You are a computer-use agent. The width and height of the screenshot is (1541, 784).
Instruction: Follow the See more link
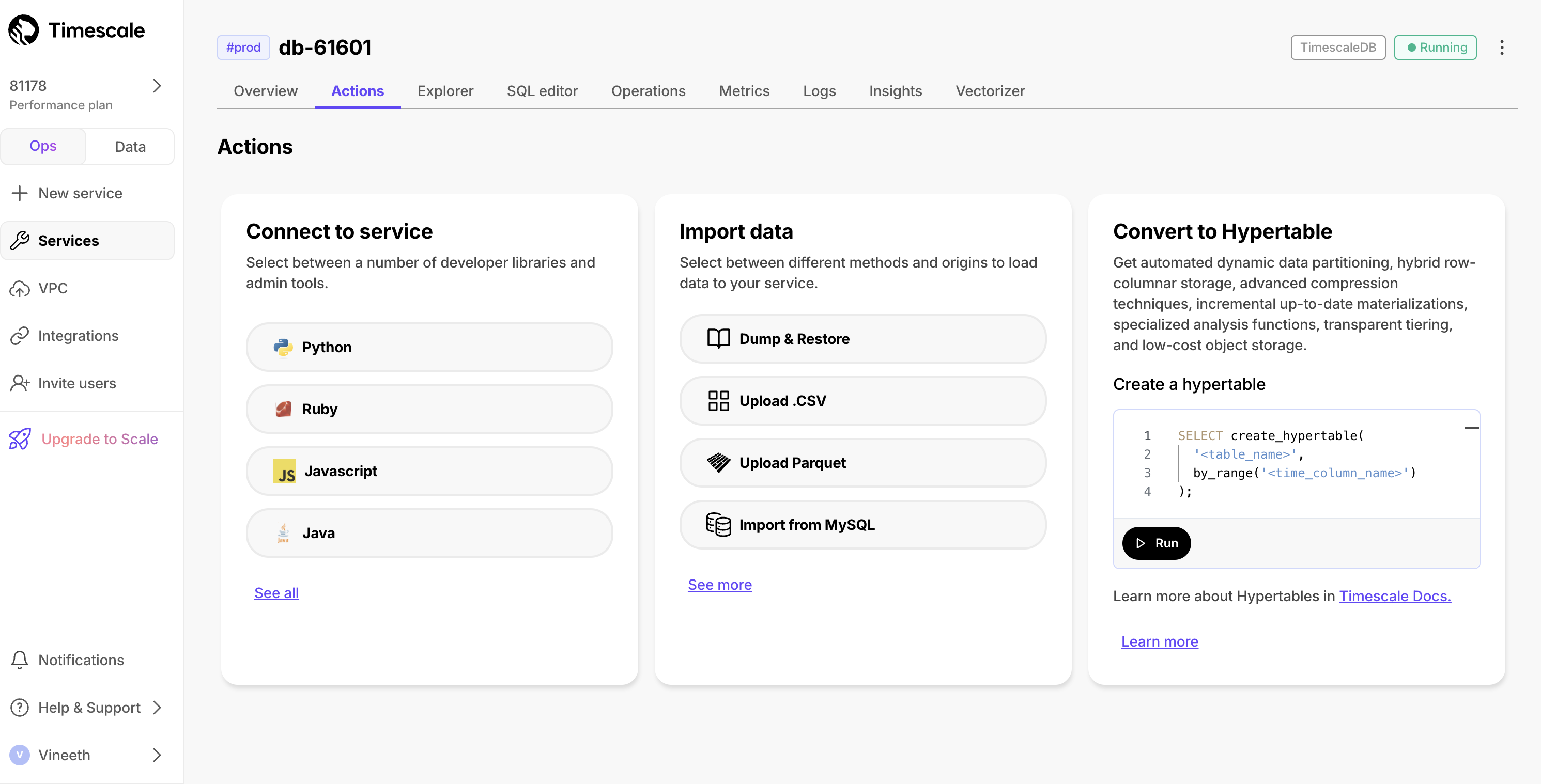coord(720,584)
